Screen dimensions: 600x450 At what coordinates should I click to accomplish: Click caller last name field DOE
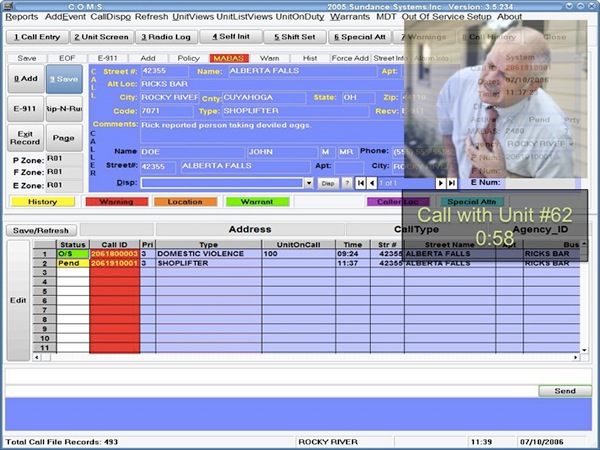[x=192, y=152]
